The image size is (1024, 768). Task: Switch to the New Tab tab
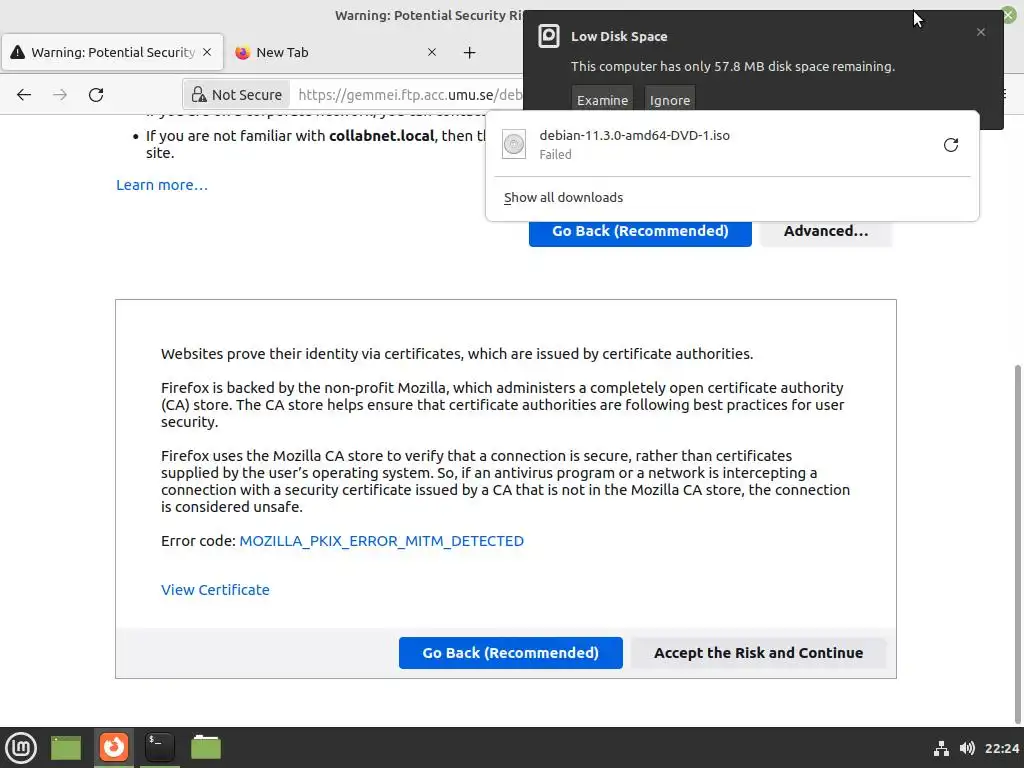pyautogui.click(x=337, y=52)
